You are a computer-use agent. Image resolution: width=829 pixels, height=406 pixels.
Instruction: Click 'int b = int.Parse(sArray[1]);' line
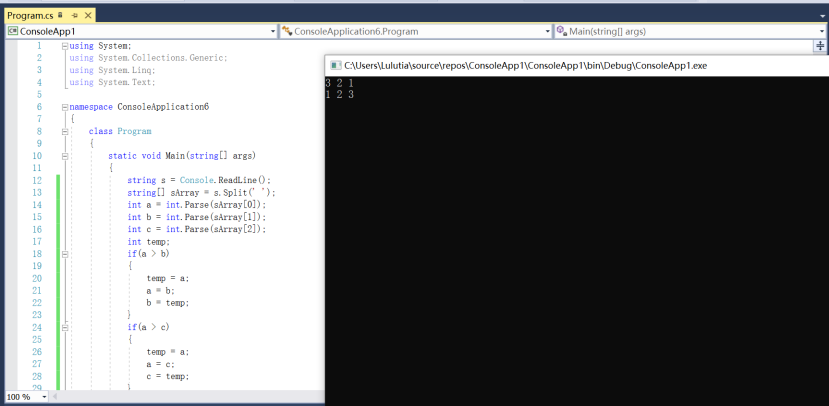[197, 217]
